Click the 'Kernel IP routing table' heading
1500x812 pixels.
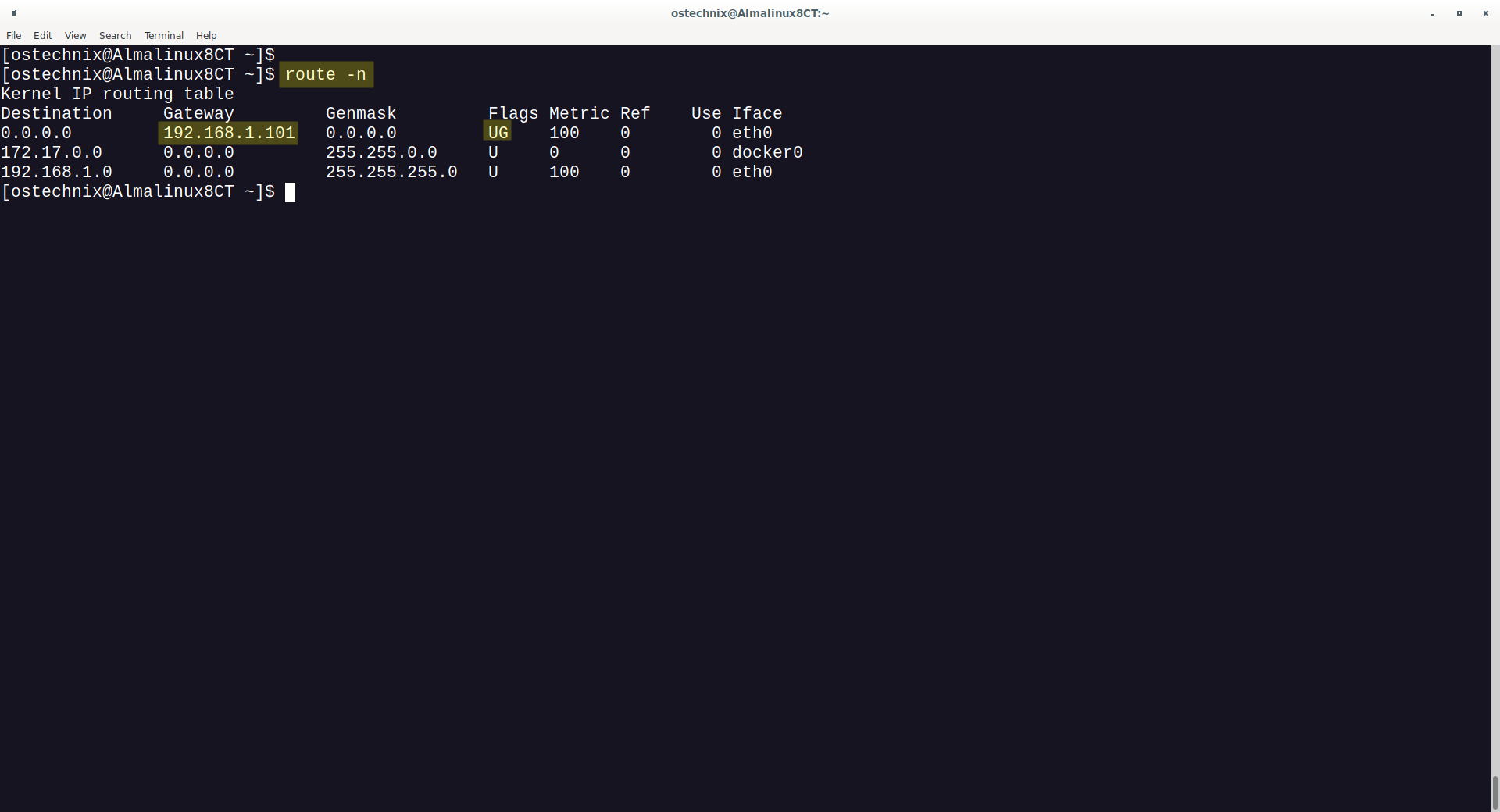[117, 94]
